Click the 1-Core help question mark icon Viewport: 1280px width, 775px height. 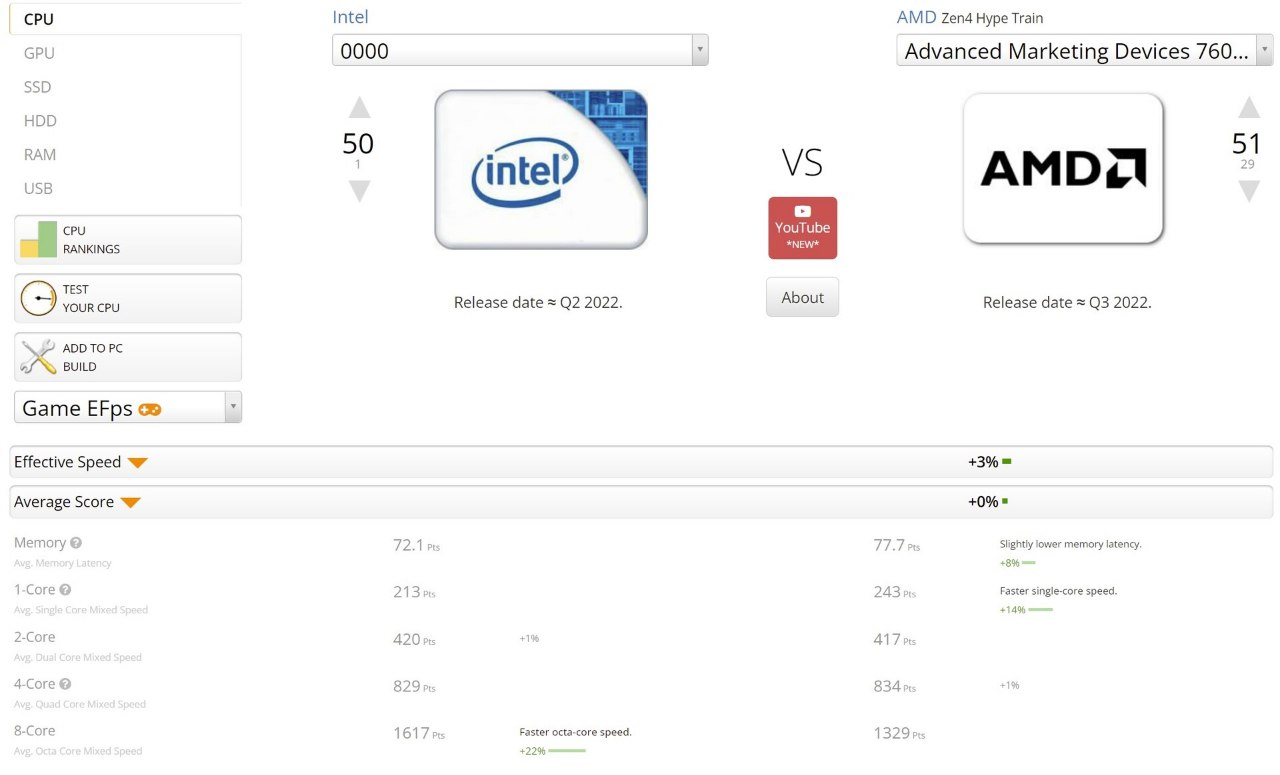point(65,590)
